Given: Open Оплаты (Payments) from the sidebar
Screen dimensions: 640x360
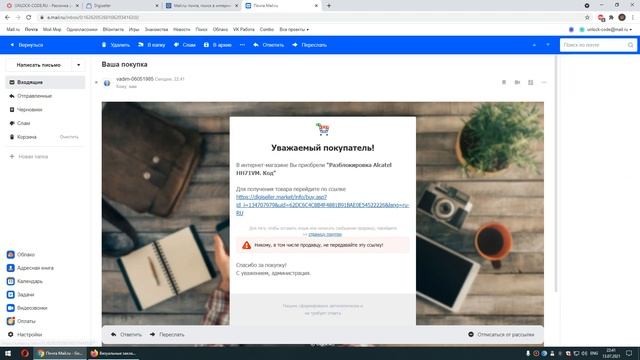Looking at the screenshot, I should pyautogui.click(x=21, y=321).
